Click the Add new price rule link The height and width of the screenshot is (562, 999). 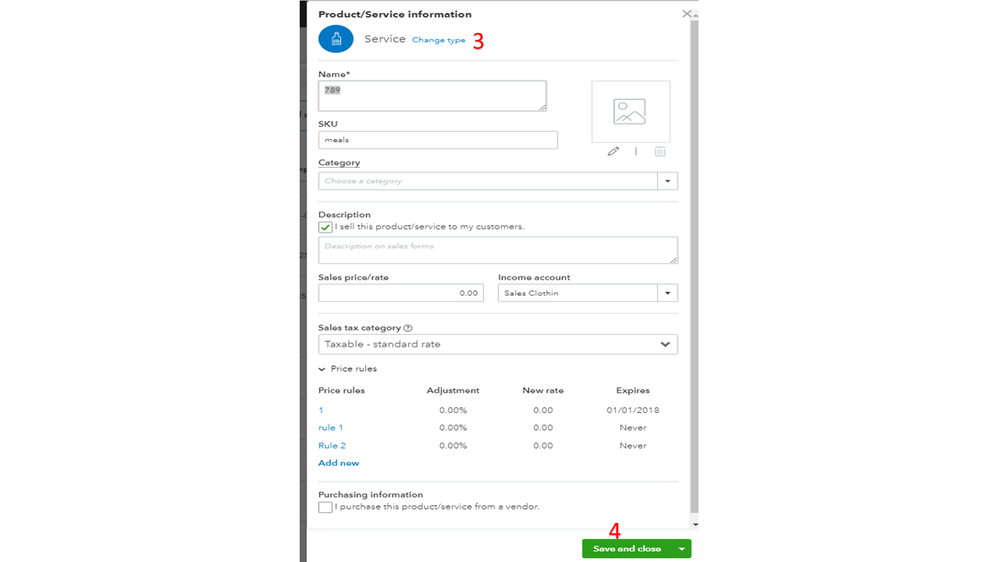pos(338,463)
